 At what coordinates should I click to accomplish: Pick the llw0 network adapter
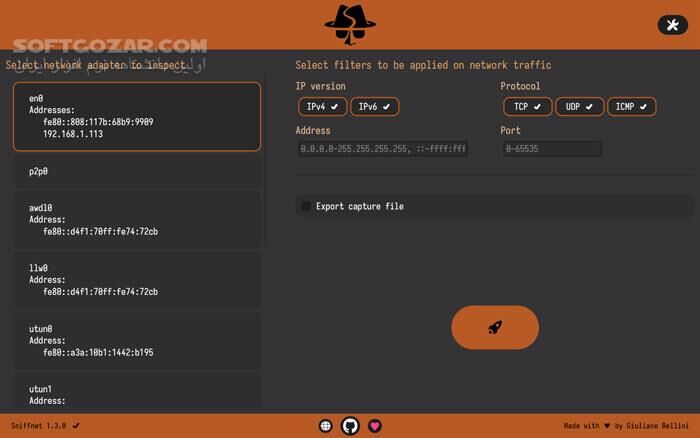[137, 279]
